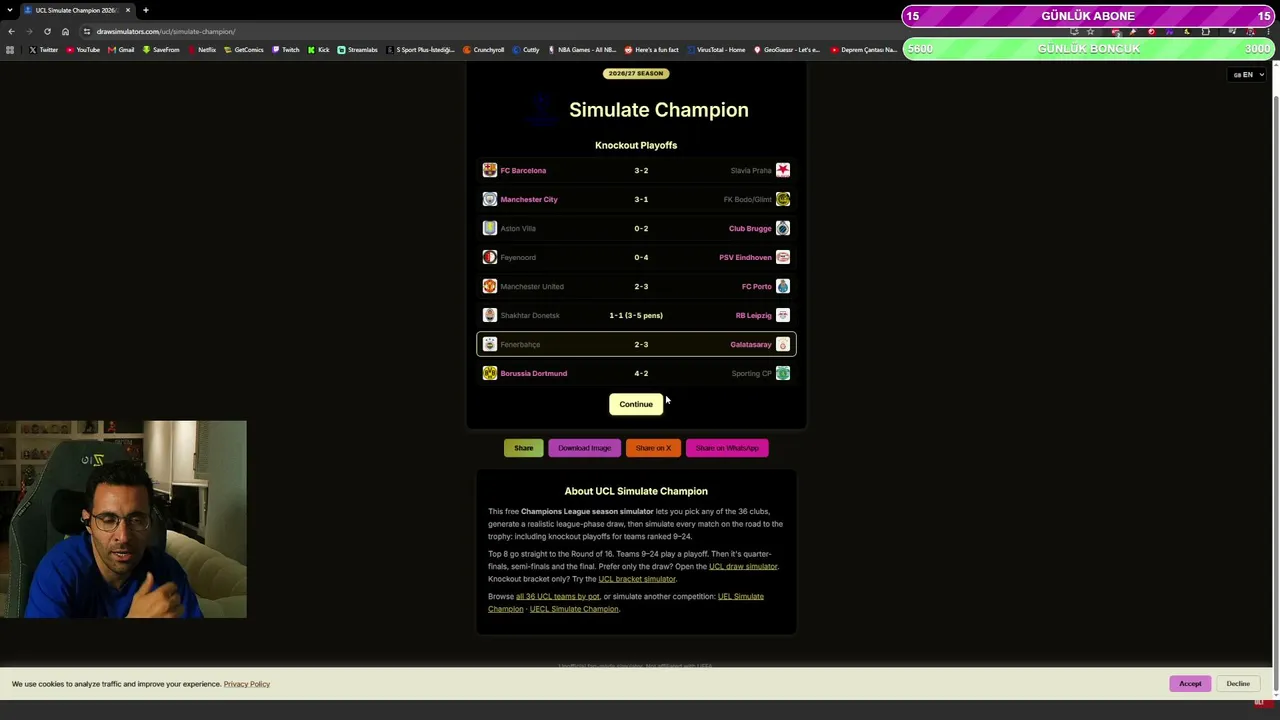Open the UCL bracket simulator link

(637, 579)
